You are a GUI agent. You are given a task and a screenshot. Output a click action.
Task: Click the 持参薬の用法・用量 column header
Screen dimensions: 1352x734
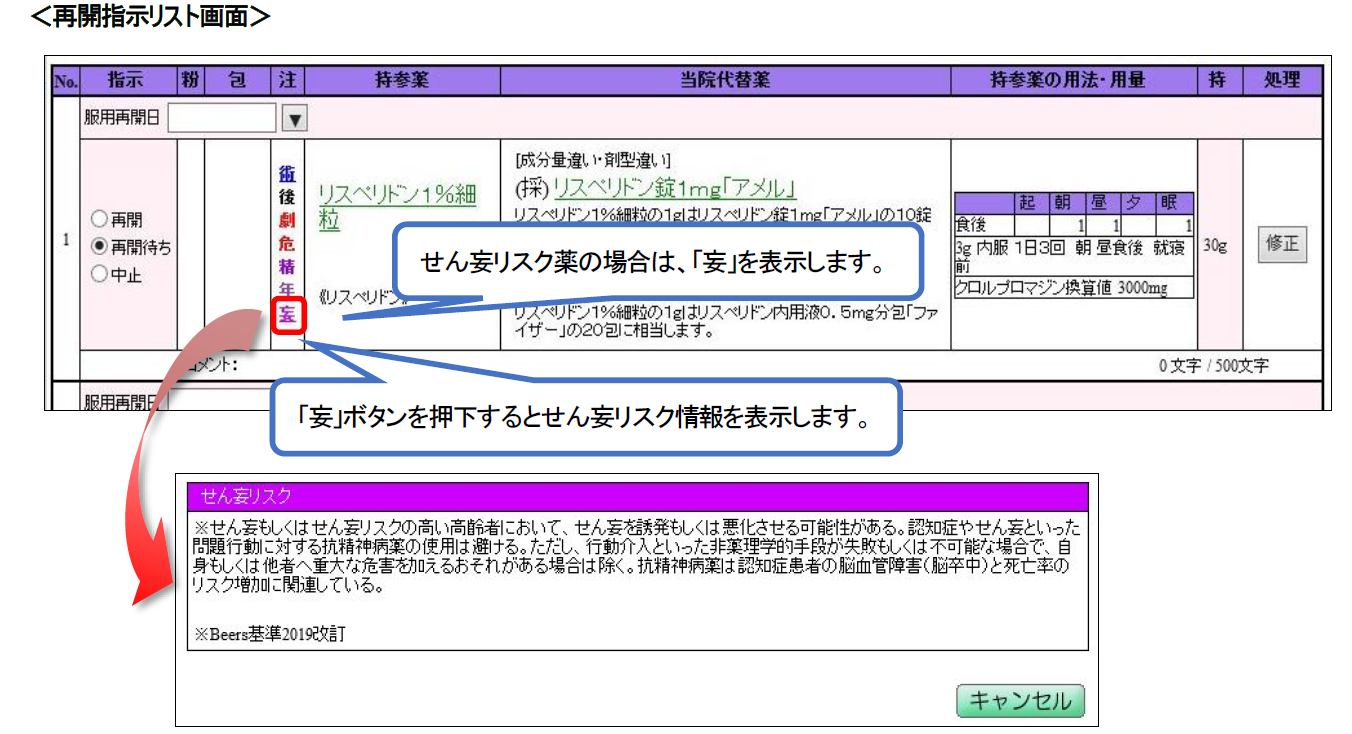(1073, 81)
